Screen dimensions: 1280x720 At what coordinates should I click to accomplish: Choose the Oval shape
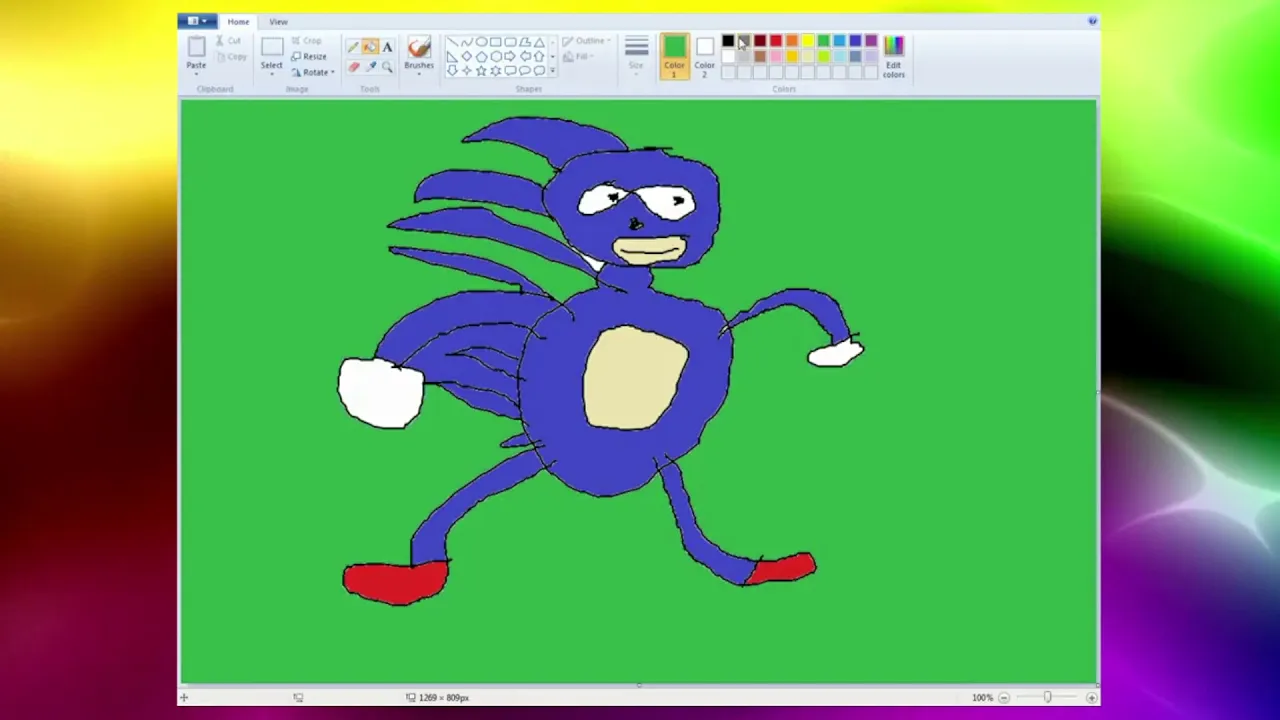coord(481,42)
